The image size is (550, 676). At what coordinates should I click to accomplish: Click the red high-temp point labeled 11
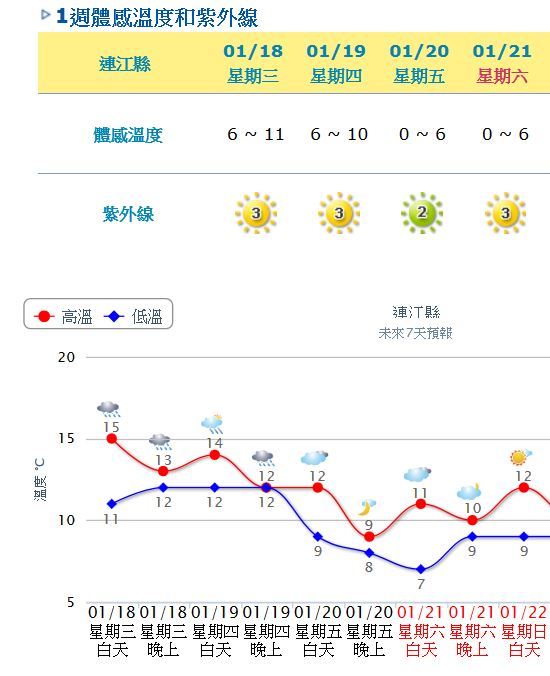click(421, 504)
